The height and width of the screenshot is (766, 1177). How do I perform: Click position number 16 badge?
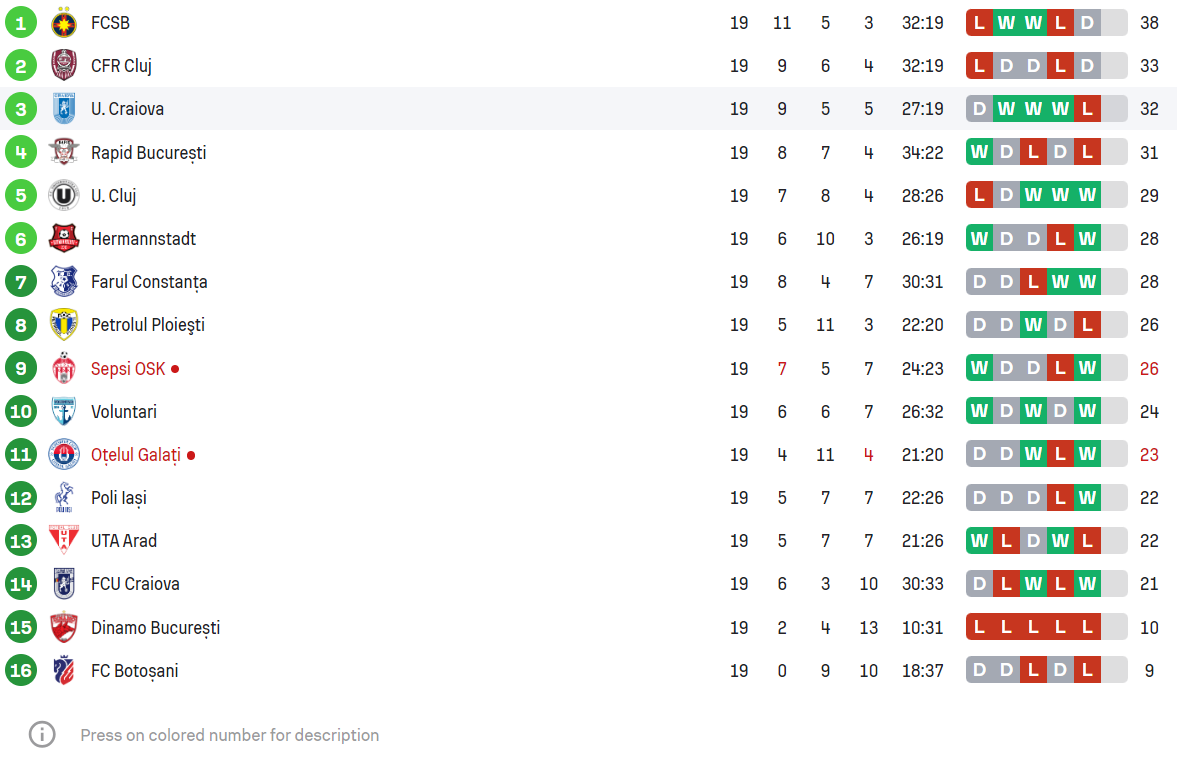click(x=20, y=671)
